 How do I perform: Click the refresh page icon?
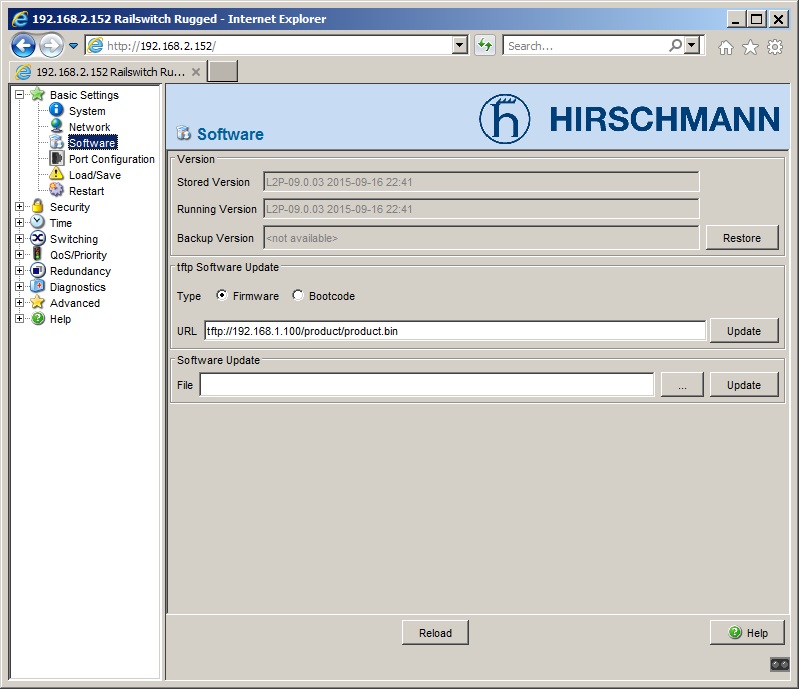click(x=485, y=45)
